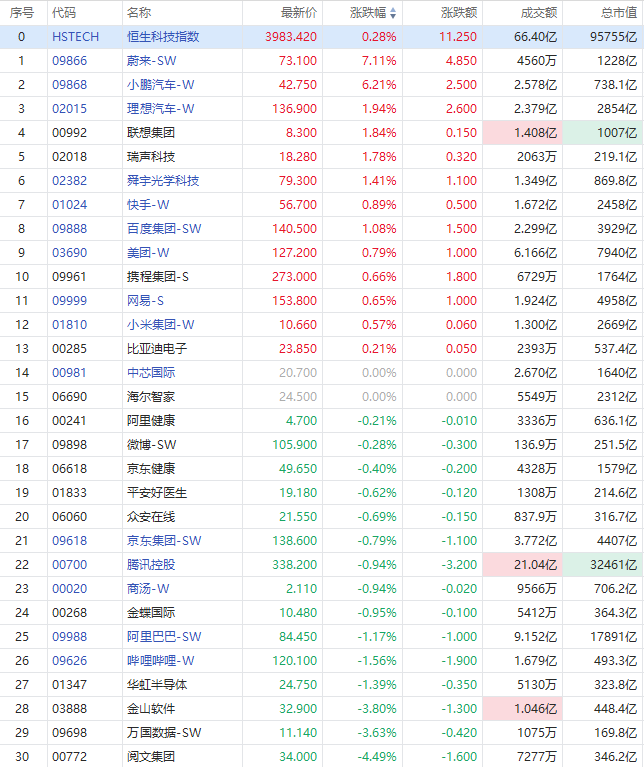The height and width of the screenshot is (767, 644).
Task: Sort by 涨跌幅 using the sort arrows
Action: pos(393,13)
